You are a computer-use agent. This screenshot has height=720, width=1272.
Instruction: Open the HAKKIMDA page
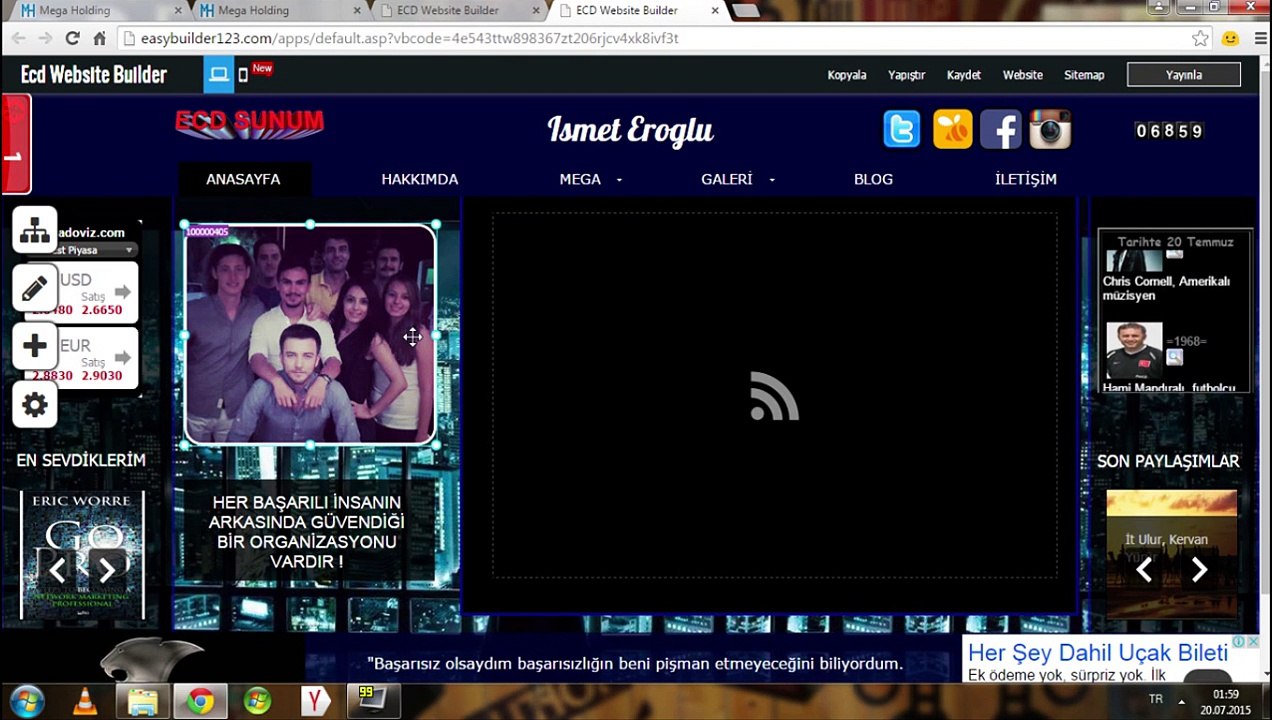(x=419, y=179)
